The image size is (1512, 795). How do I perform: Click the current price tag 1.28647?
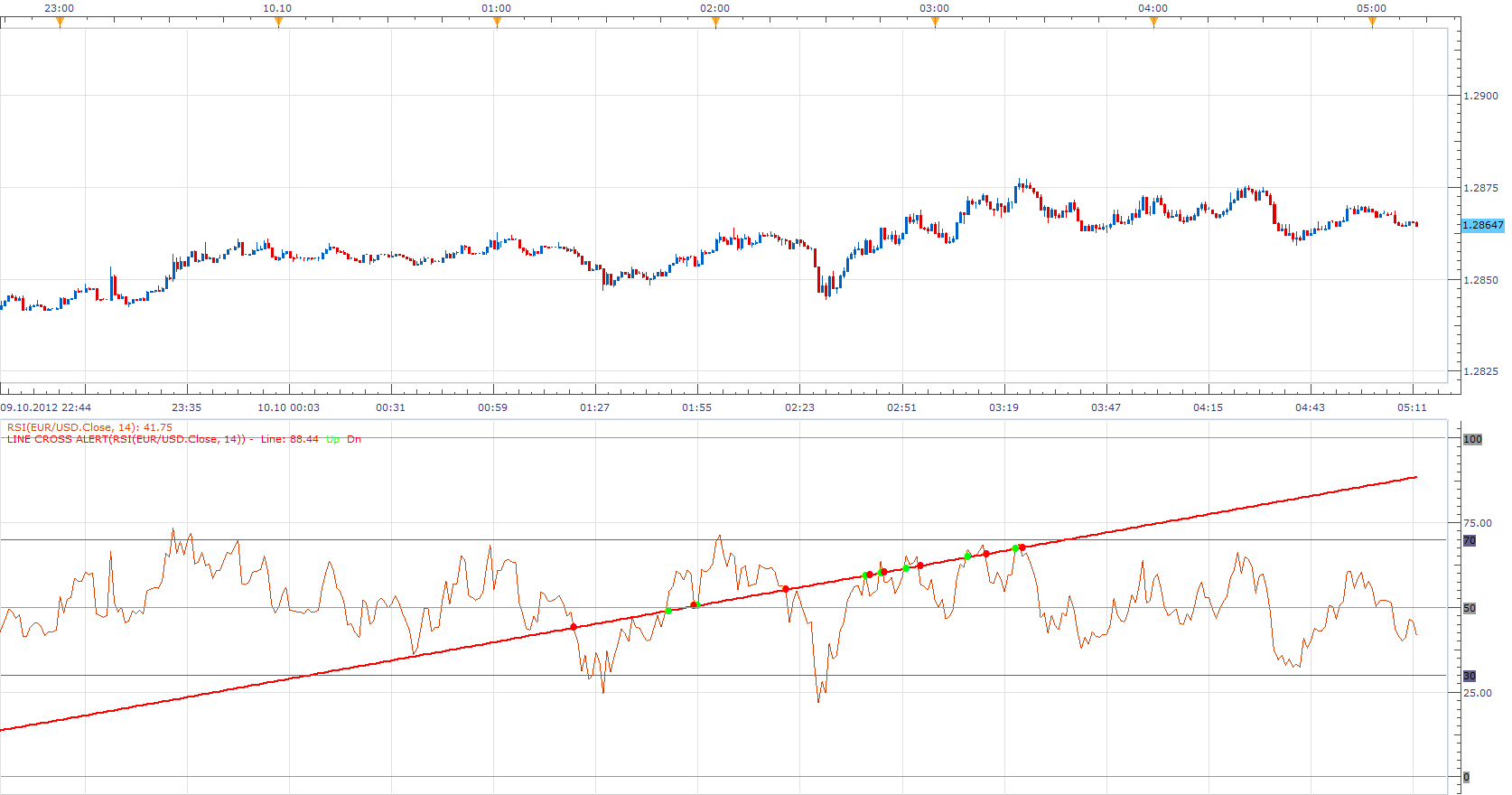(1483, 225)
